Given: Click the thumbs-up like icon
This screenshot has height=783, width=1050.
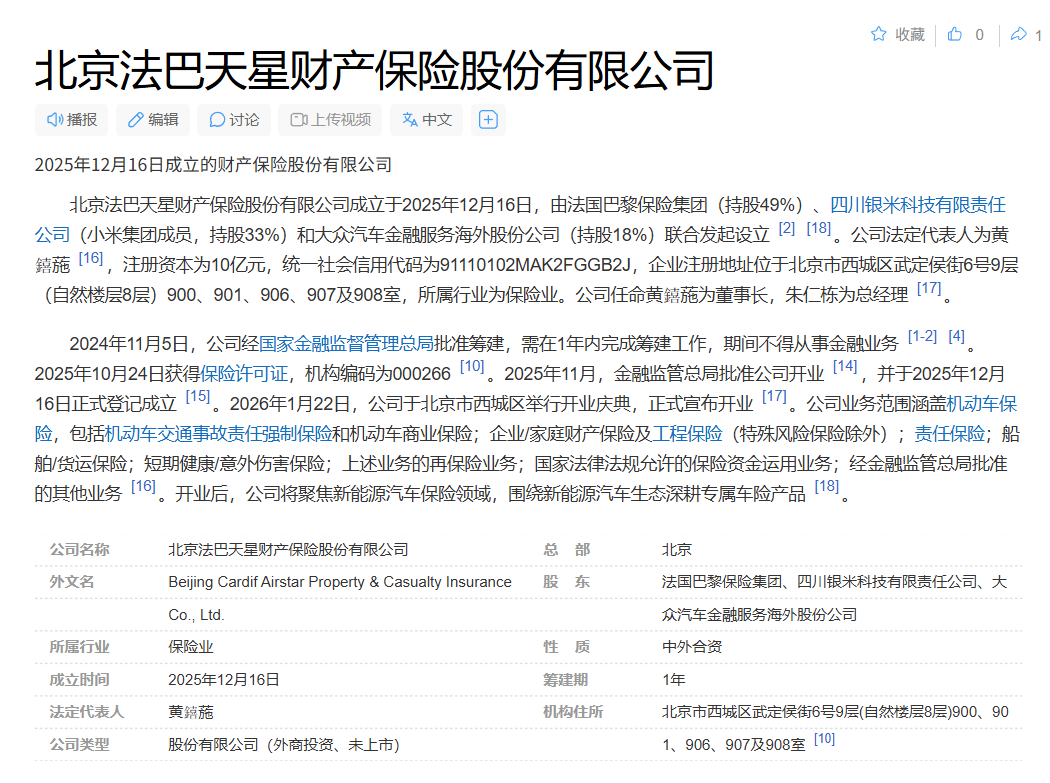Looking at the screenshot, I should 955,34.
